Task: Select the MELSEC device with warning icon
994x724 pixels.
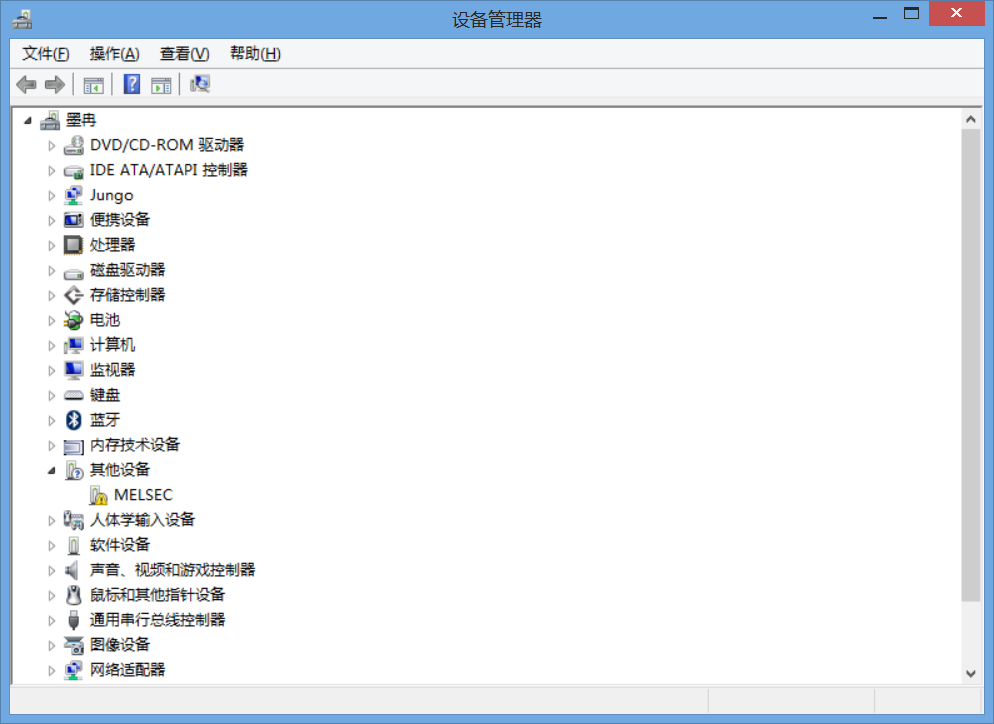Action: (143, 495)
